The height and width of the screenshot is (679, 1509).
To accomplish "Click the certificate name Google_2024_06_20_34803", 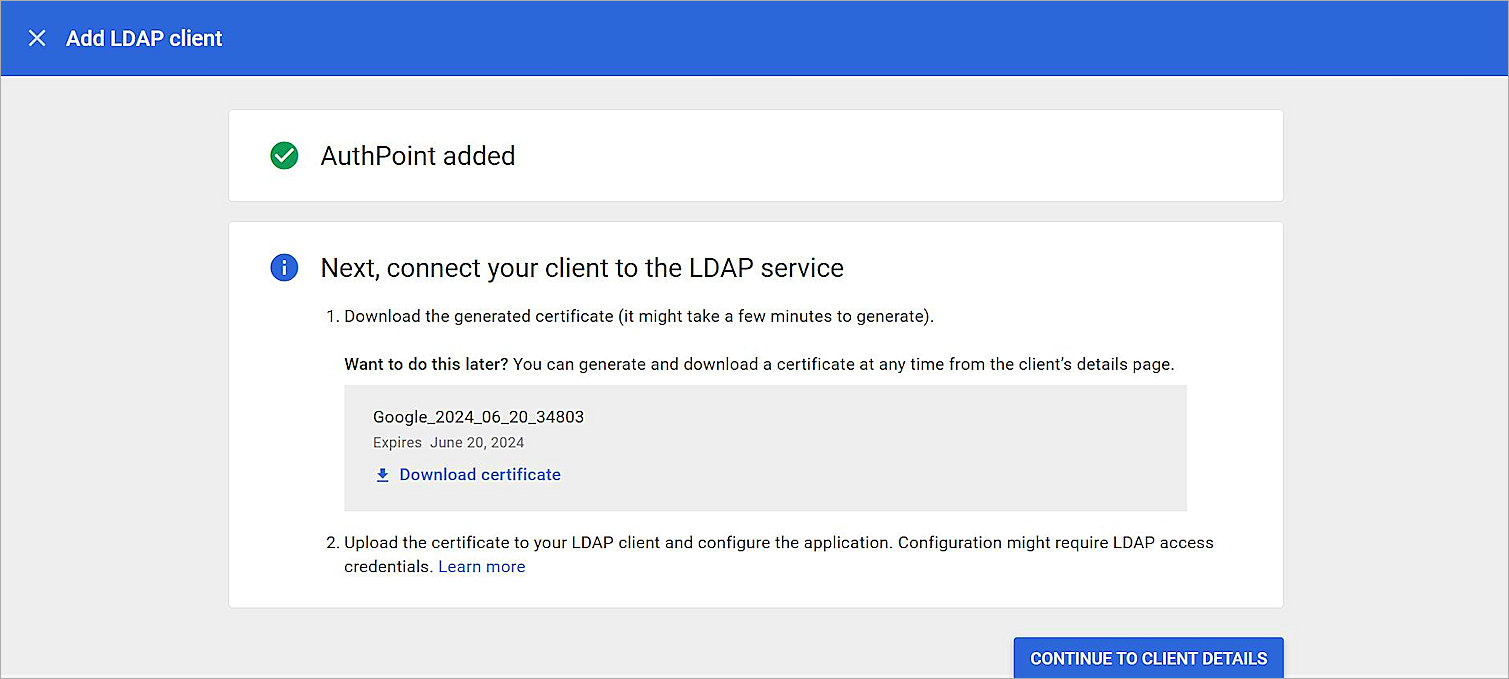I will tap(478, 417).
